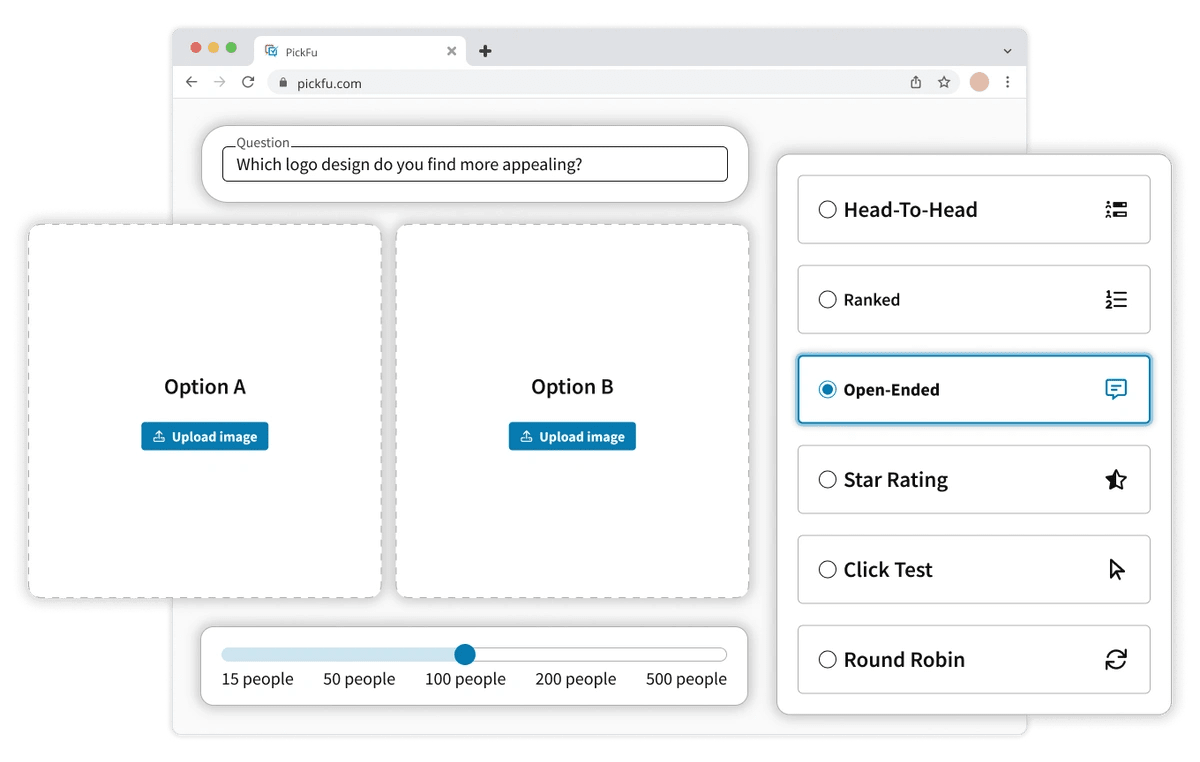Set audience slider to 200 people
The image size is (1200, 762).
(576, 655)
